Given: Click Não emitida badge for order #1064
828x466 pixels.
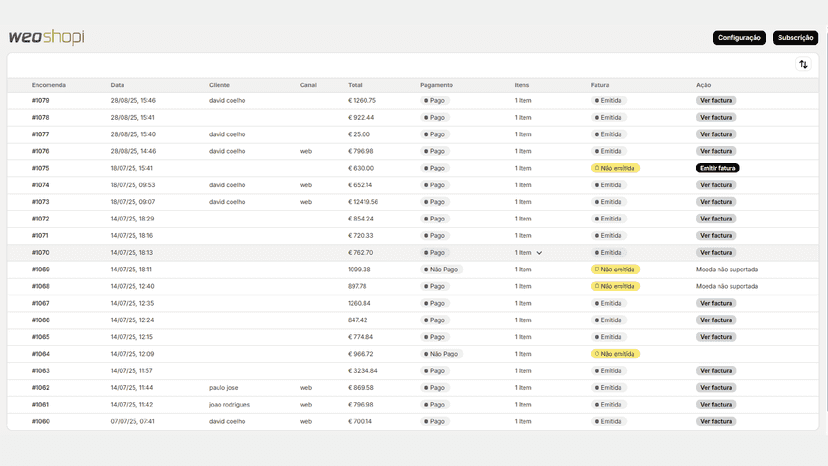Looking at the screenshot, I should pyautogui.click(x=615, y=354).
